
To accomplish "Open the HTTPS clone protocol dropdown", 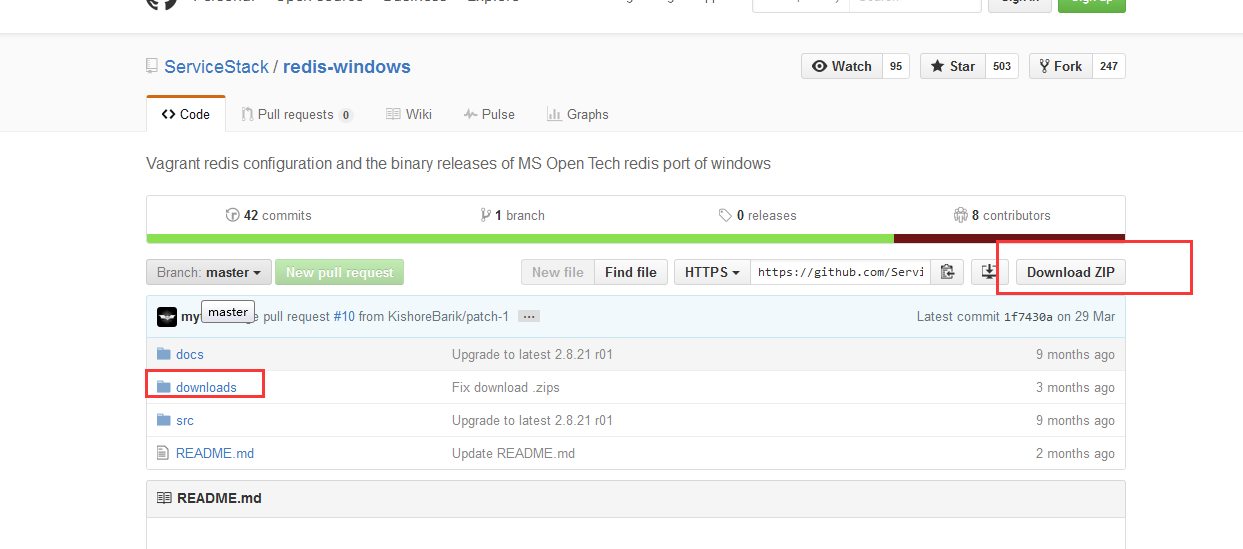I will [x=712, y=272].
